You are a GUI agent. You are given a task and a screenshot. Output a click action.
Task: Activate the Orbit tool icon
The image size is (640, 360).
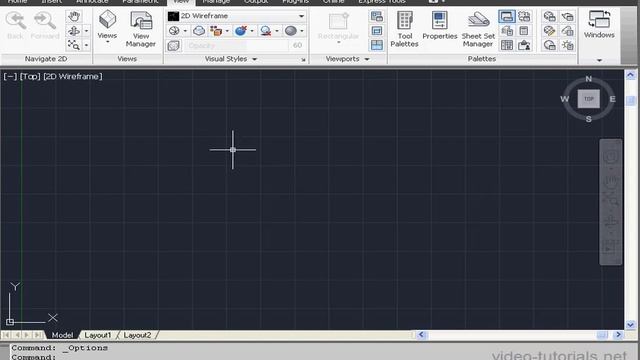[x=74, y=31]
